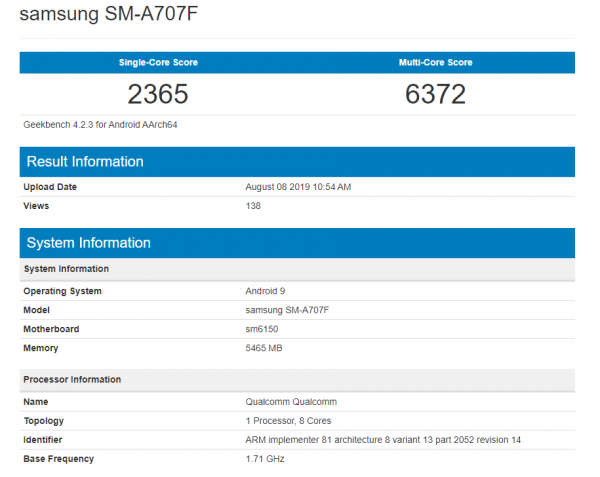
Task: Click the Motherboard label
Action: click(x=51, y=329)
